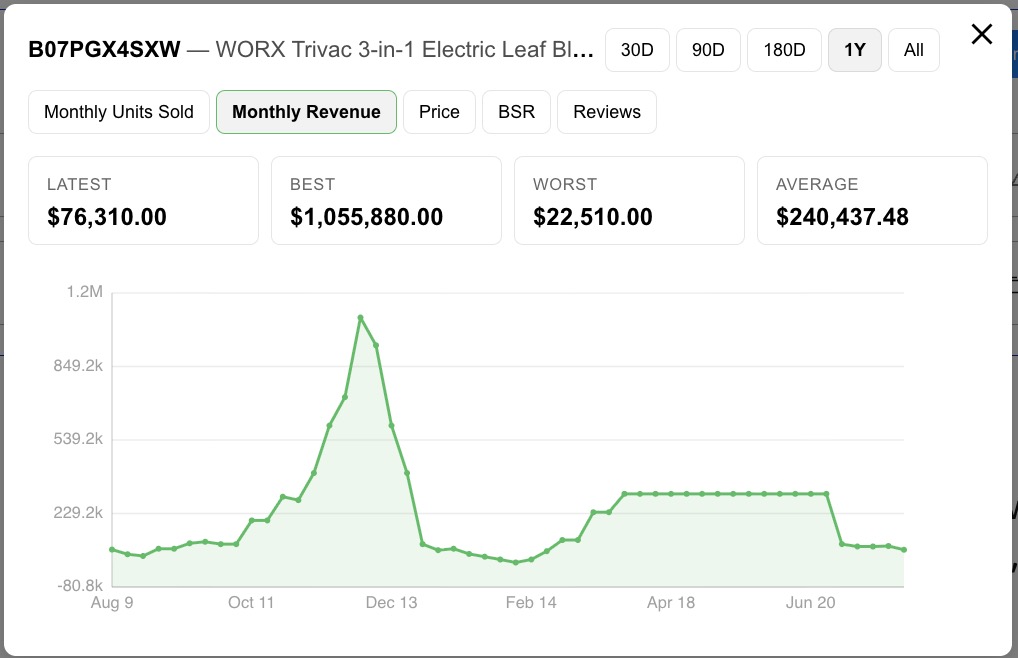
Task: Click the -80.8k y-axis label
Action: [80, 586]
